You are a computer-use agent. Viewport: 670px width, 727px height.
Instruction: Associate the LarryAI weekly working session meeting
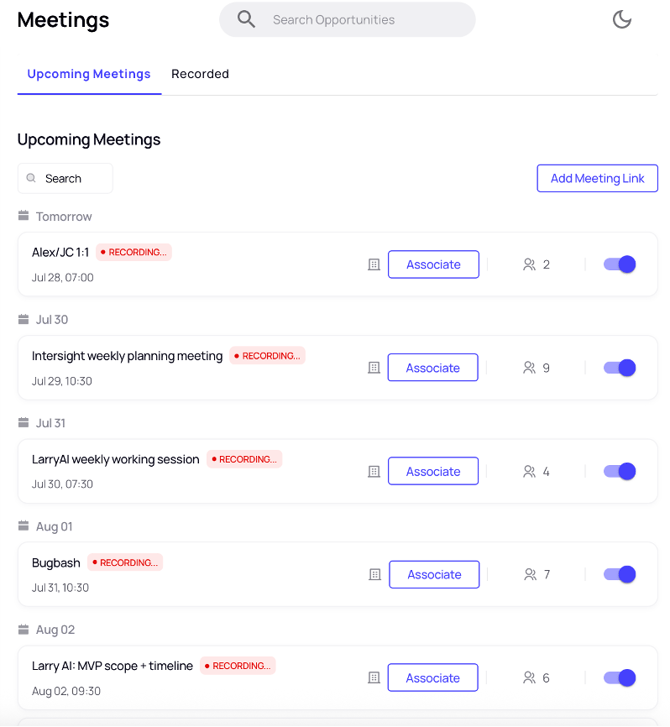click(433, 471)
